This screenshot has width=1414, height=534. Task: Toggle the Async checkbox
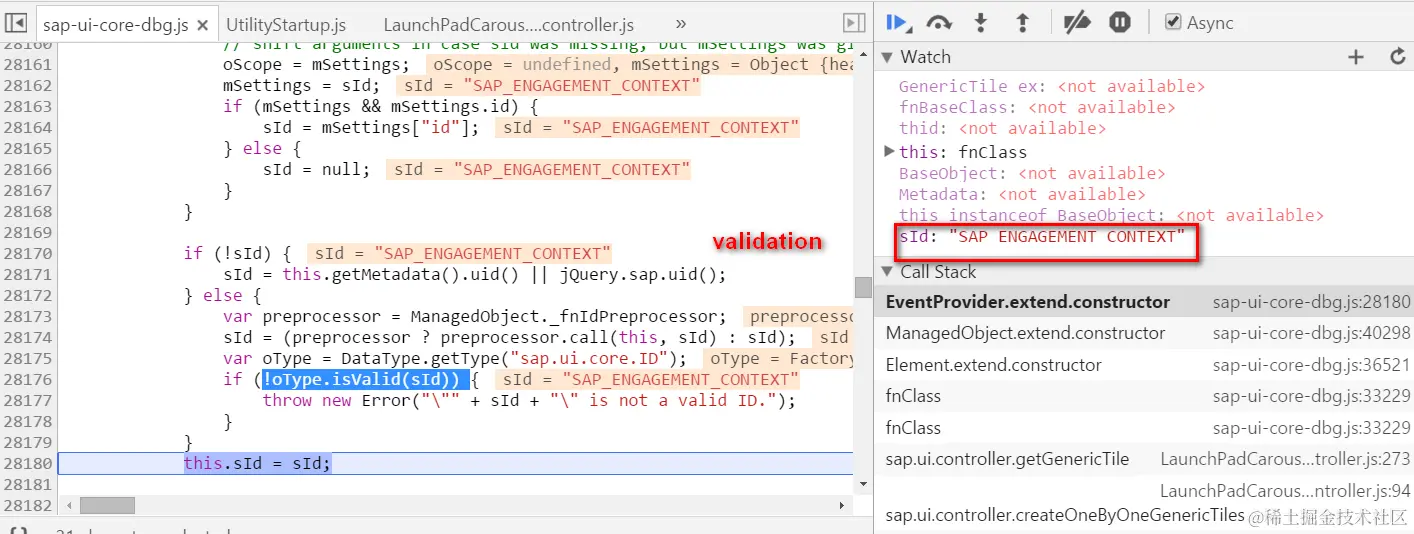tap(1174, 22)
